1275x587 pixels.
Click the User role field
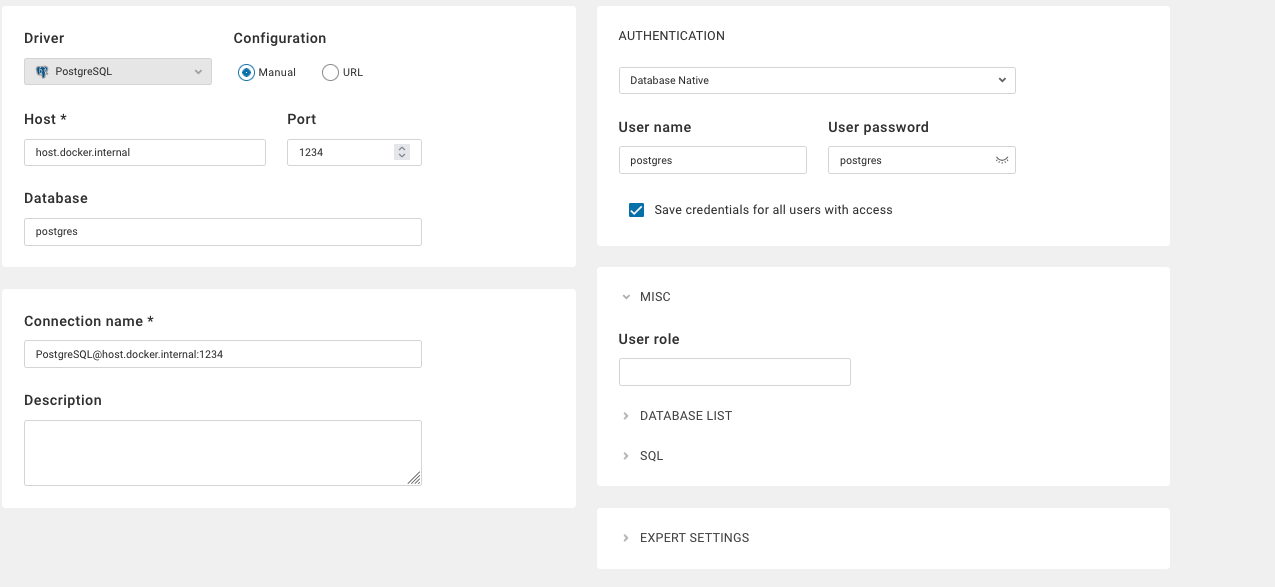[734, 371]
